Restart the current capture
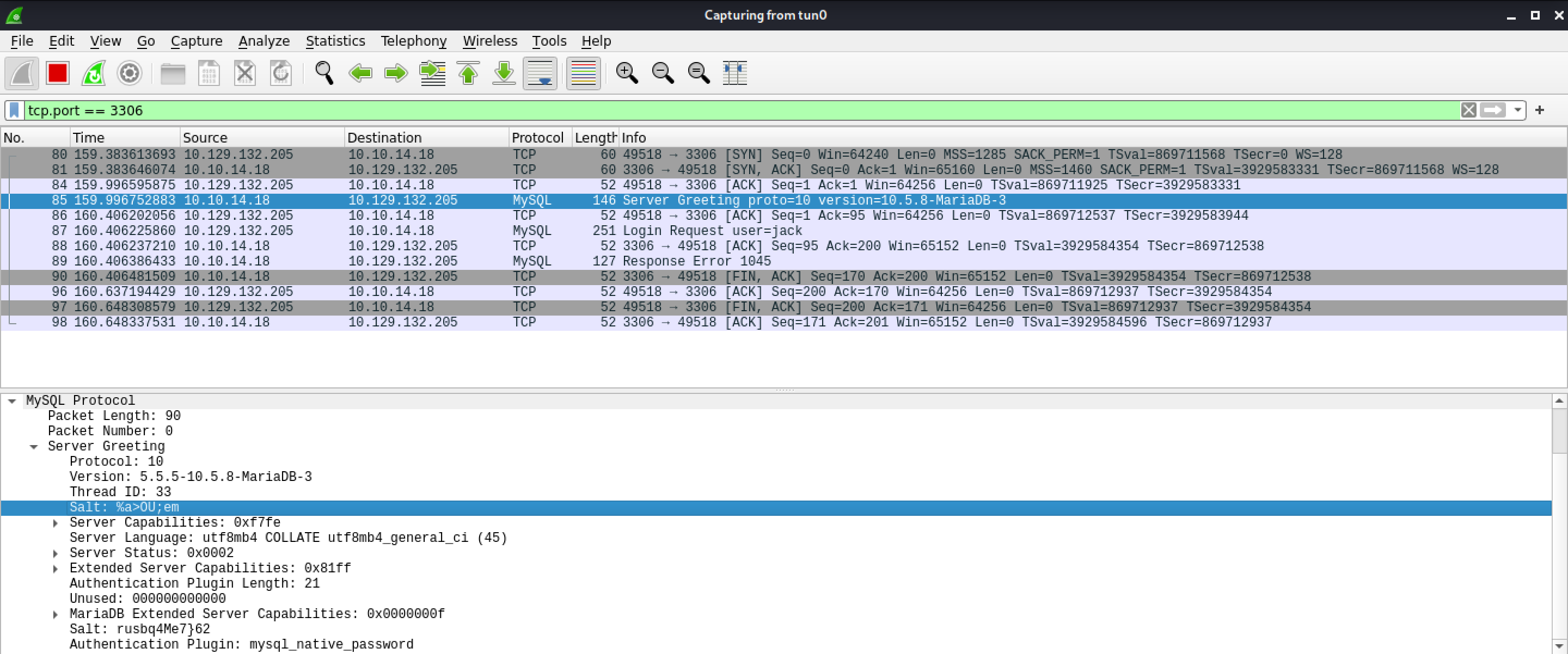Viewport: 1568px width, 654px height. (94, 73)
